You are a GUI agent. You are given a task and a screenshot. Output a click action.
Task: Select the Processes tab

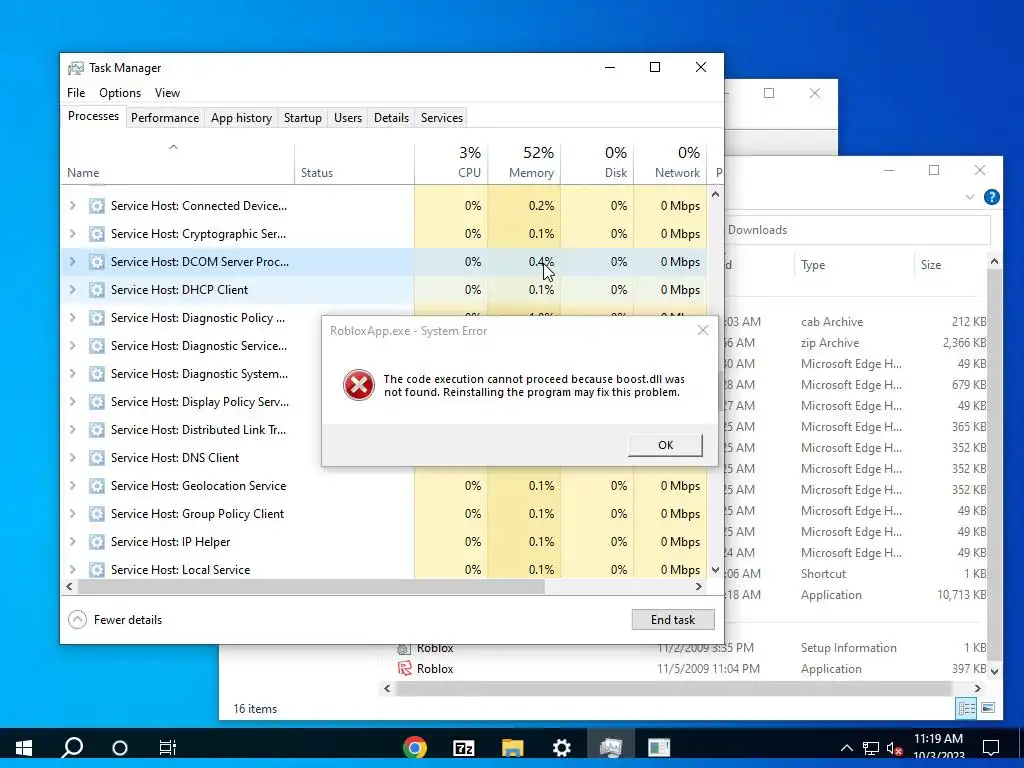click(93, 116)
